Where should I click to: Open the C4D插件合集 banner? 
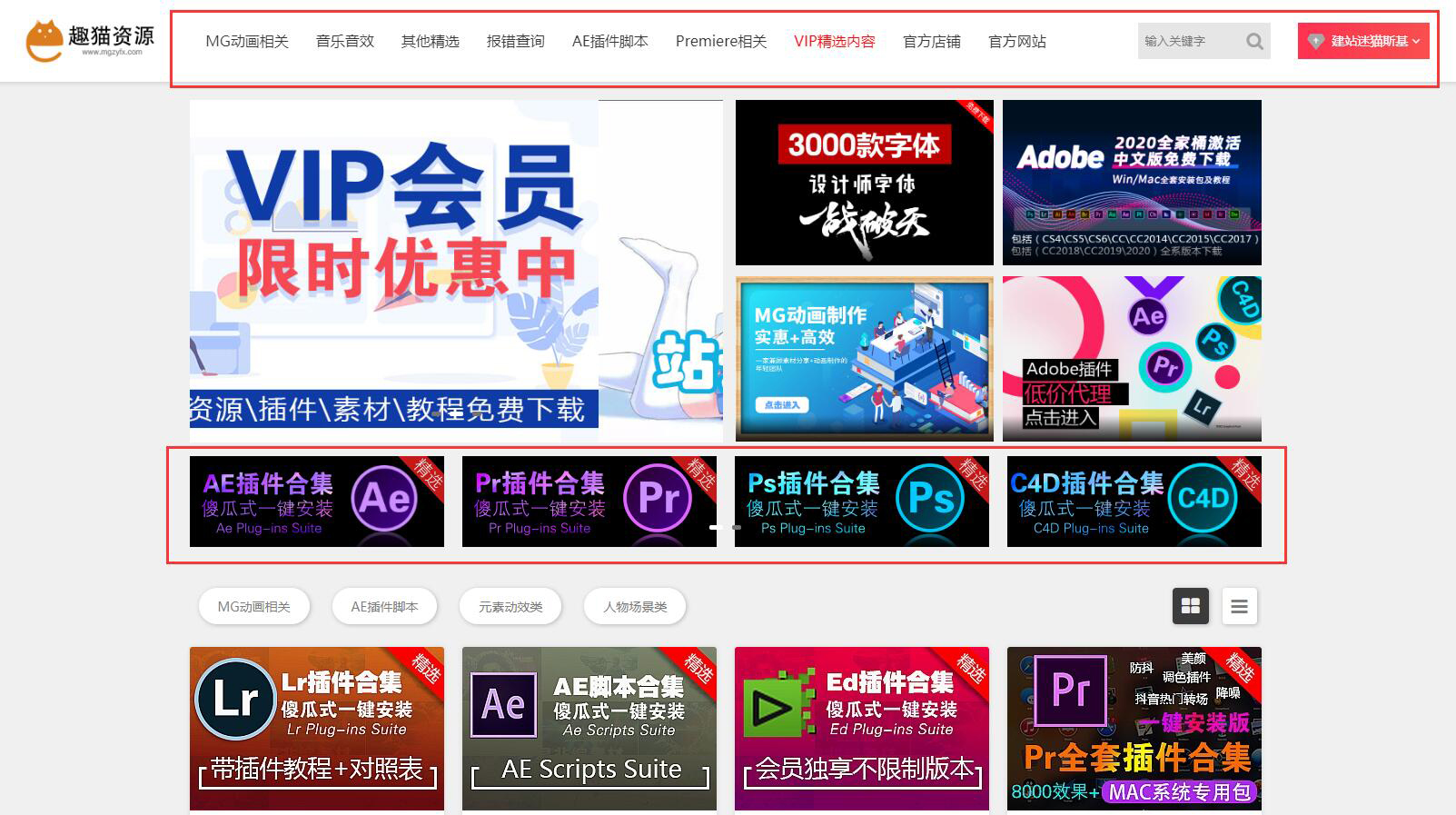tap(1134, 502)
